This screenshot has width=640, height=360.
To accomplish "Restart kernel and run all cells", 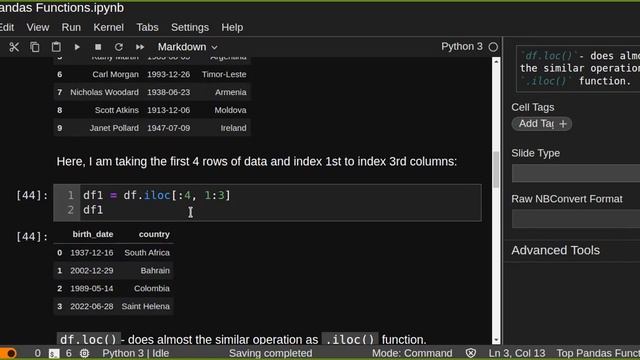I will 140,47.
